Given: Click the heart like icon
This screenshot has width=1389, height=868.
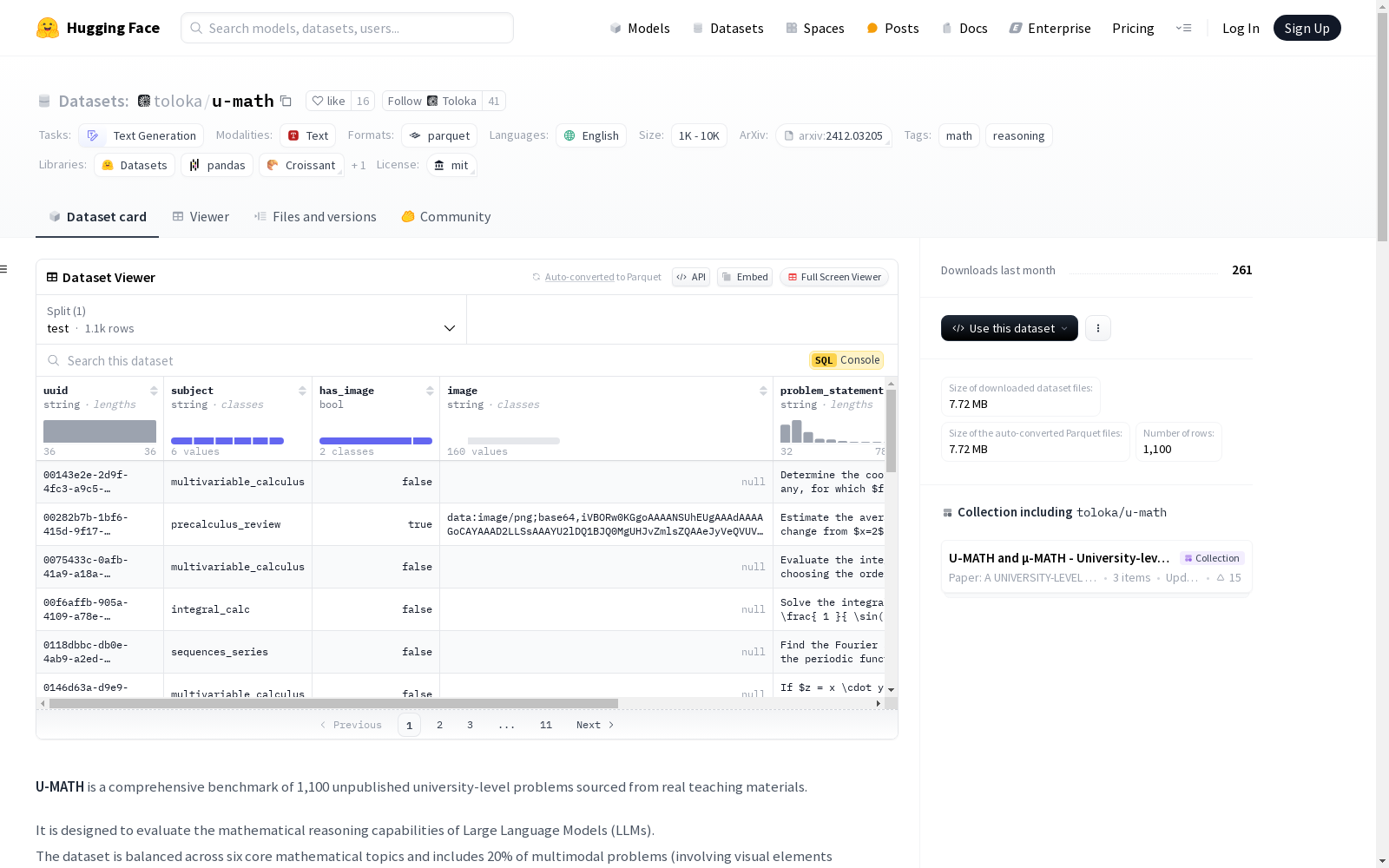Looking at the screenshot, I should [x=318, y=101].
